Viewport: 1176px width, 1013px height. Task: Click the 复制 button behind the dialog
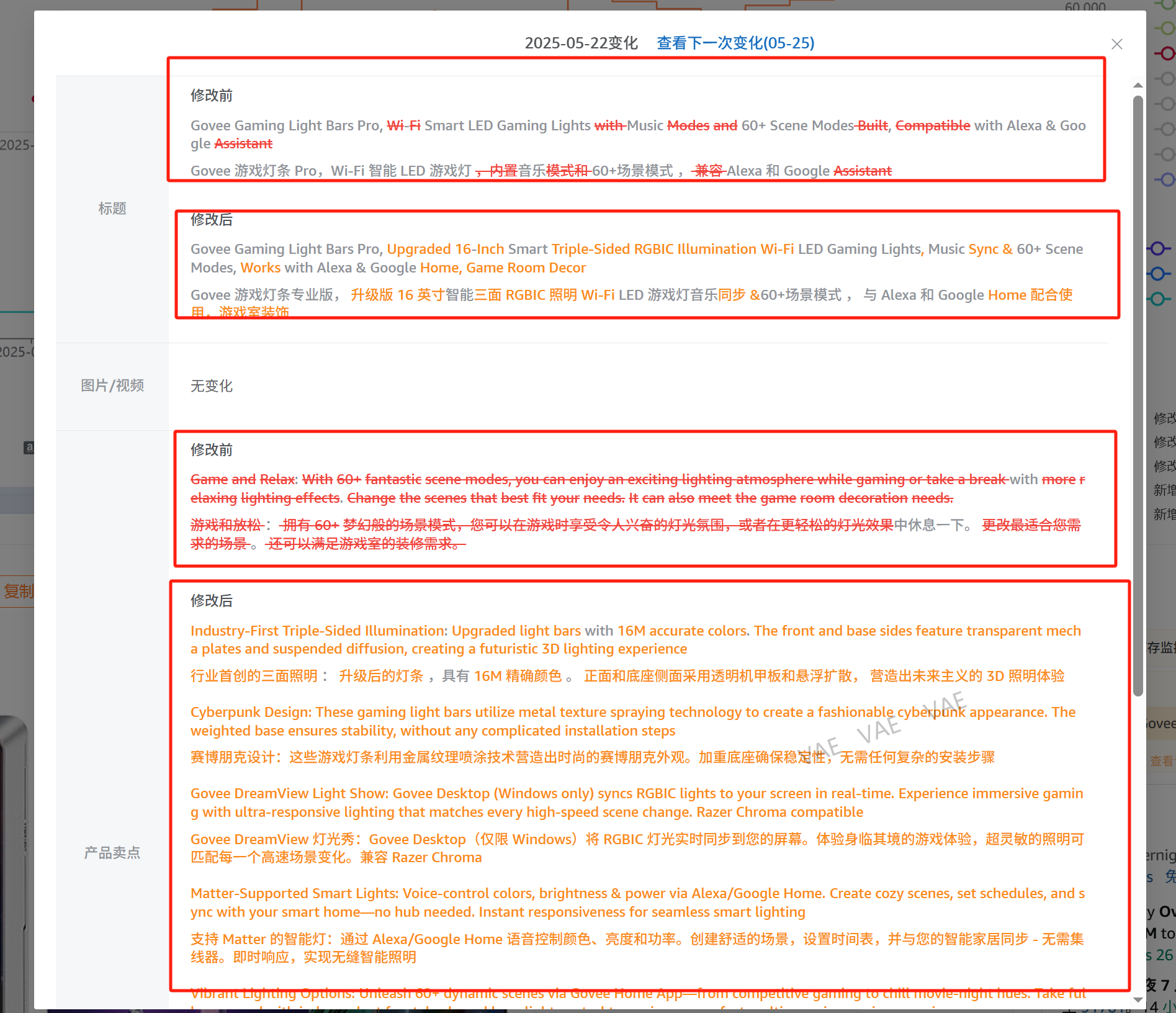click(x=17, y=591)
